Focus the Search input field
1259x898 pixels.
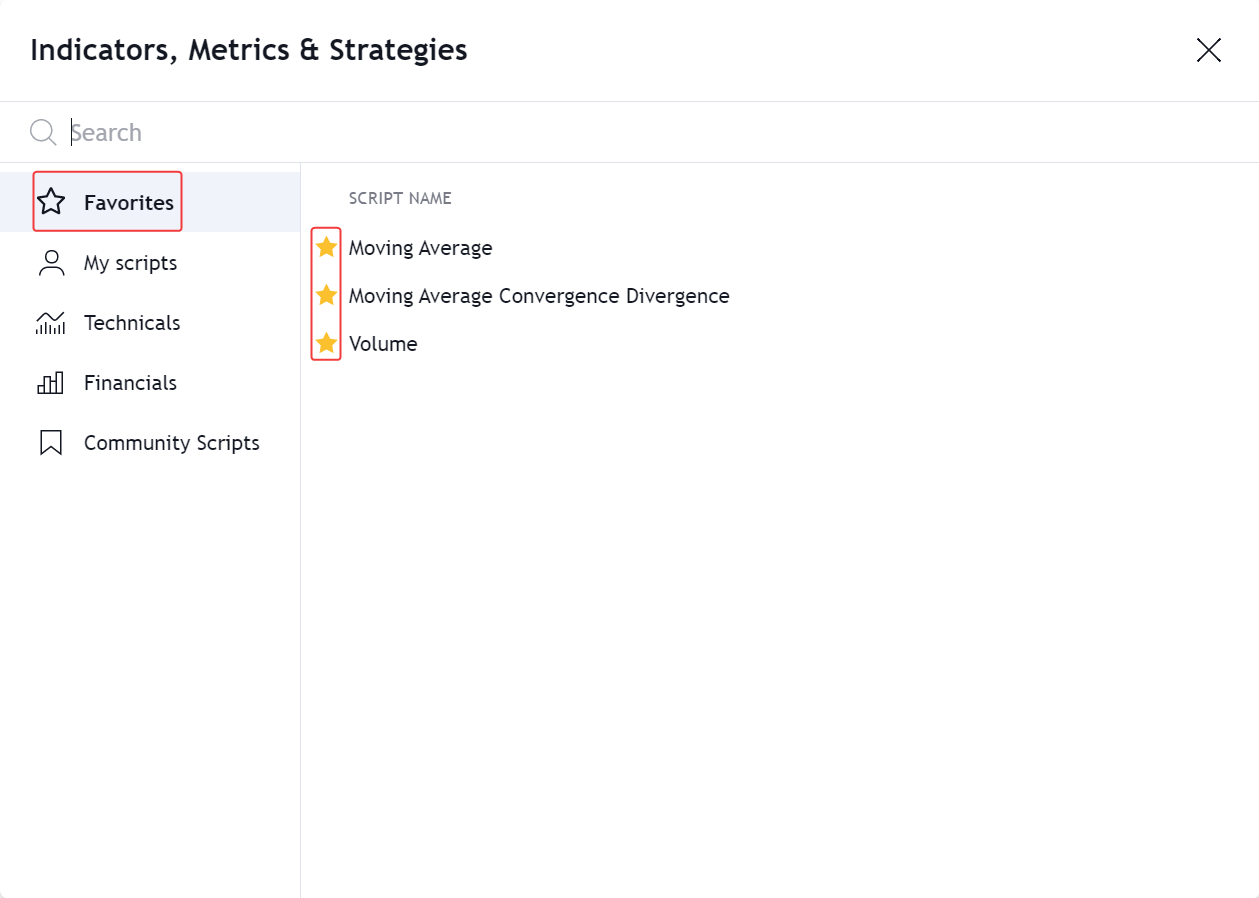coord(600,132)
